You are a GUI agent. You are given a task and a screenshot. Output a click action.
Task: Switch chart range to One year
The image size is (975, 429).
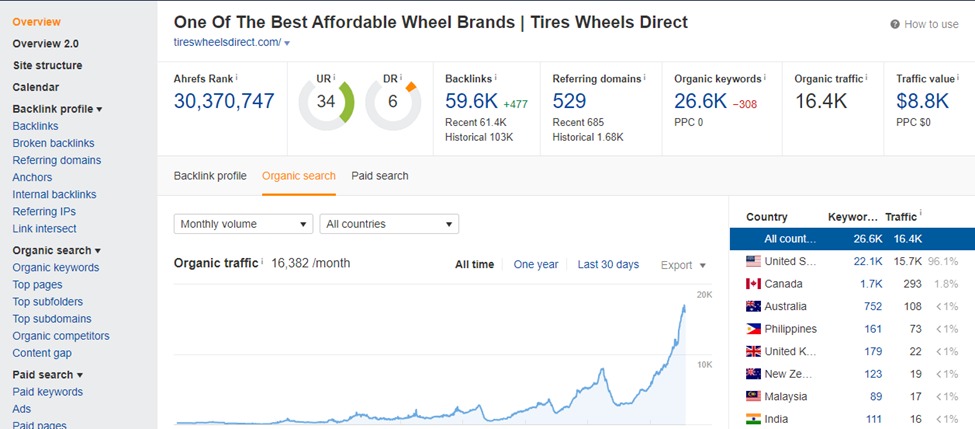click(536, 265)
